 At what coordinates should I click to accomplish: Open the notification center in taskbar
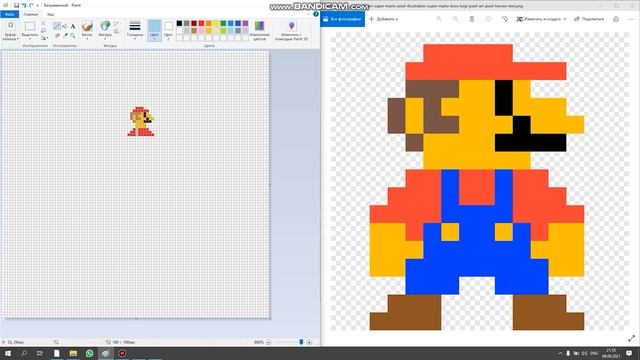tap(629, 353)
